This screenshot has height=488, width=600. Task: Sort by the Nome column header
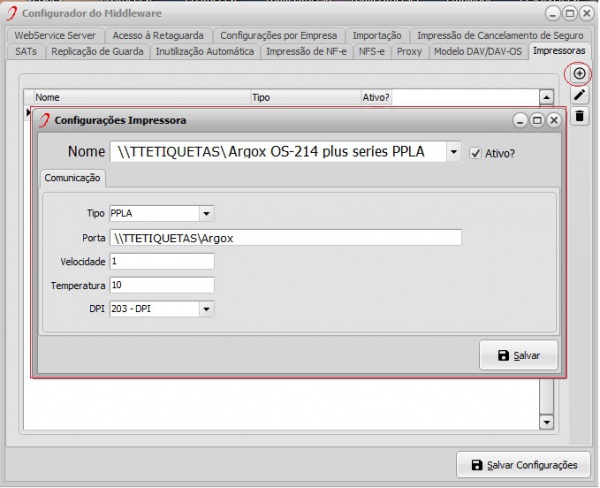(140, 98)
